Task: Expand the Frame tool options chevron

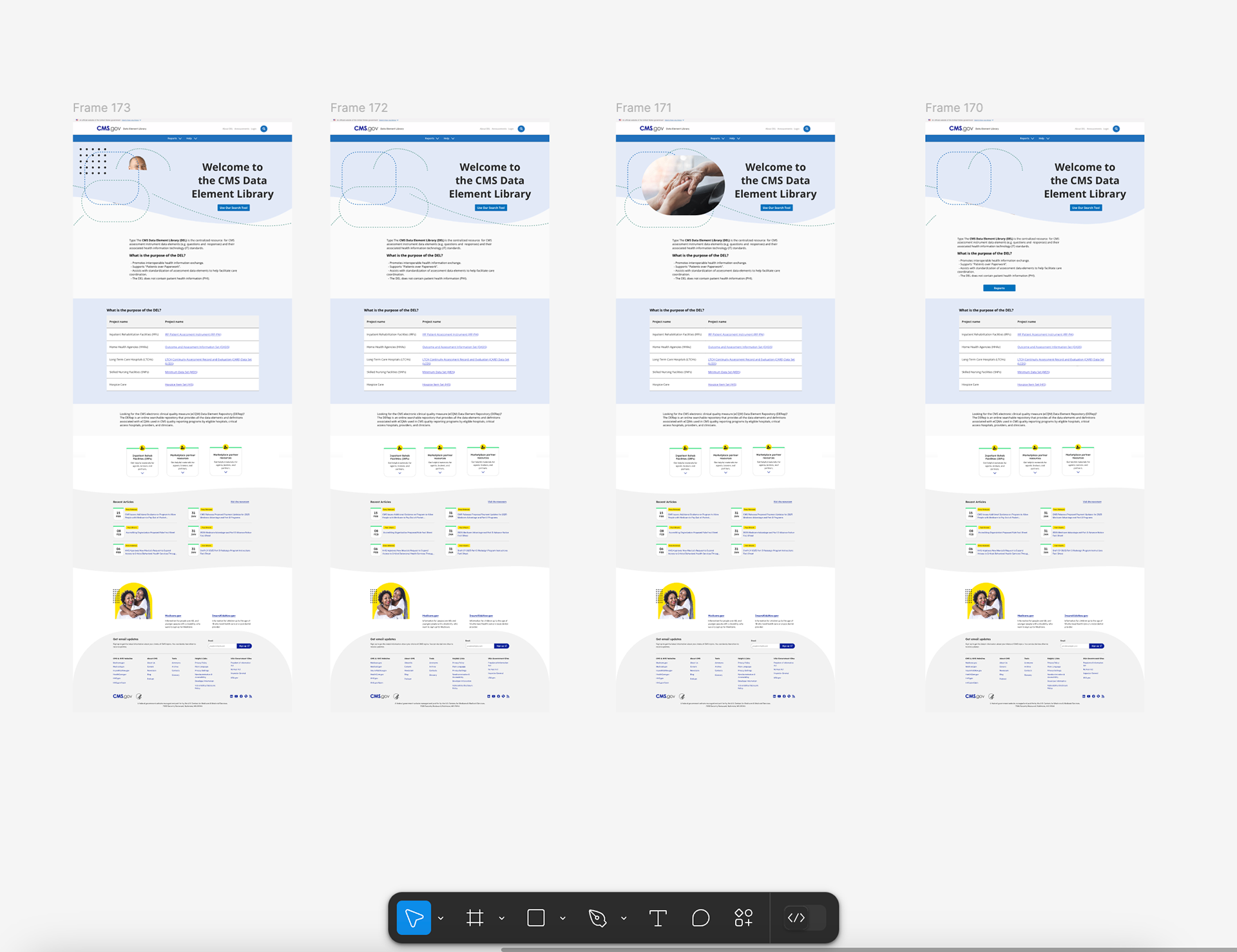Action: pyautogui.click(x=502, y=919)
